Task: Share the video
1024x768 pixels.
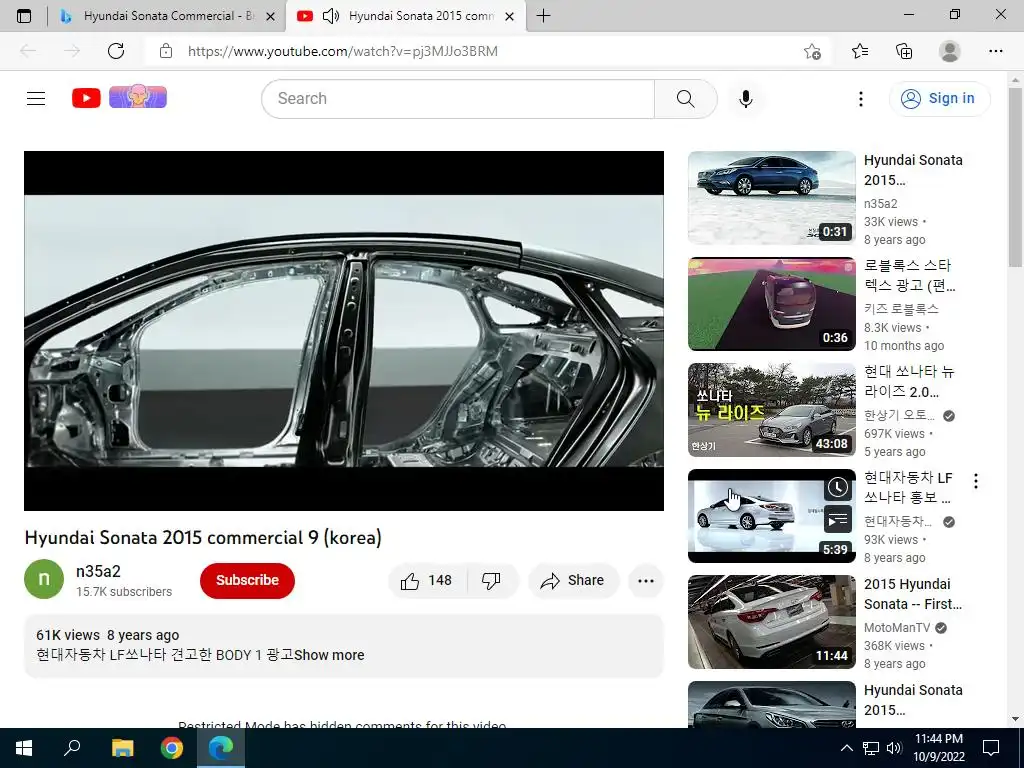Action: tap(573, 581)
